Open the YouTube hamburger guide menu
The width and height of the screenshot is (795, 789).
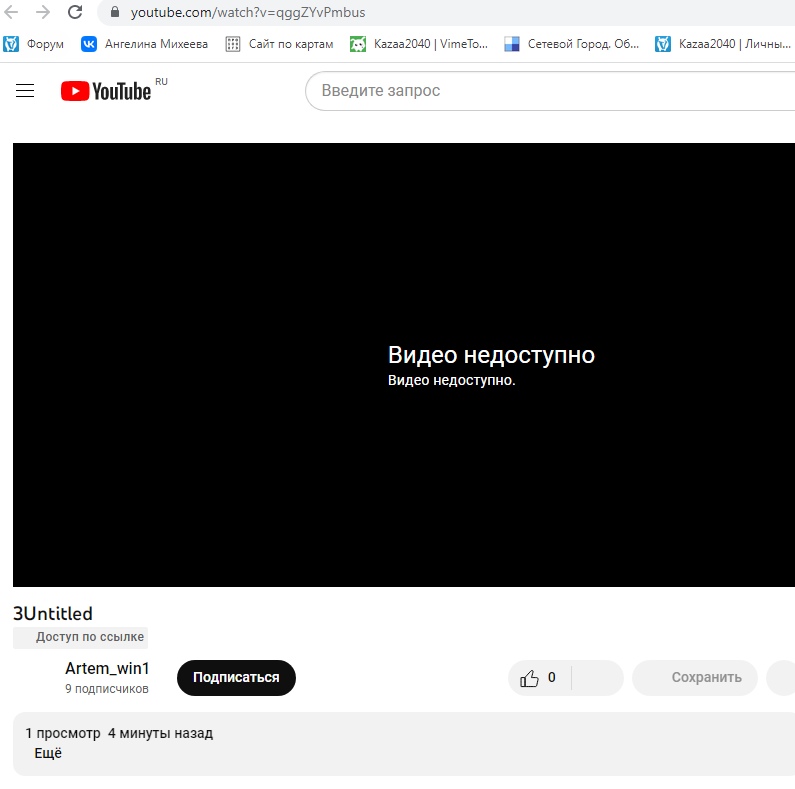point(25,91)
